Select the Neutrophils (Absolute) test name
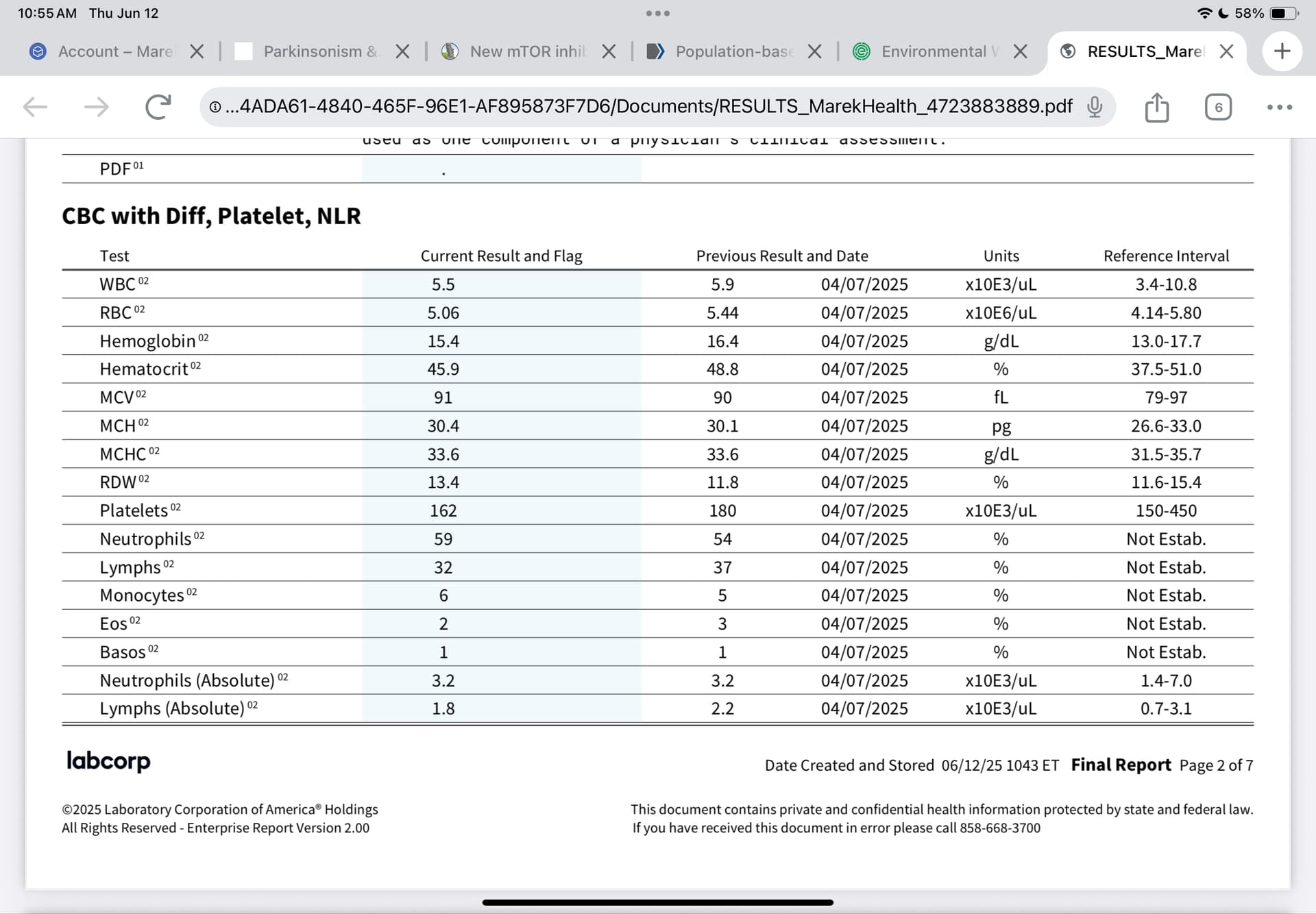1316x914 pixels. pos(187,680)
